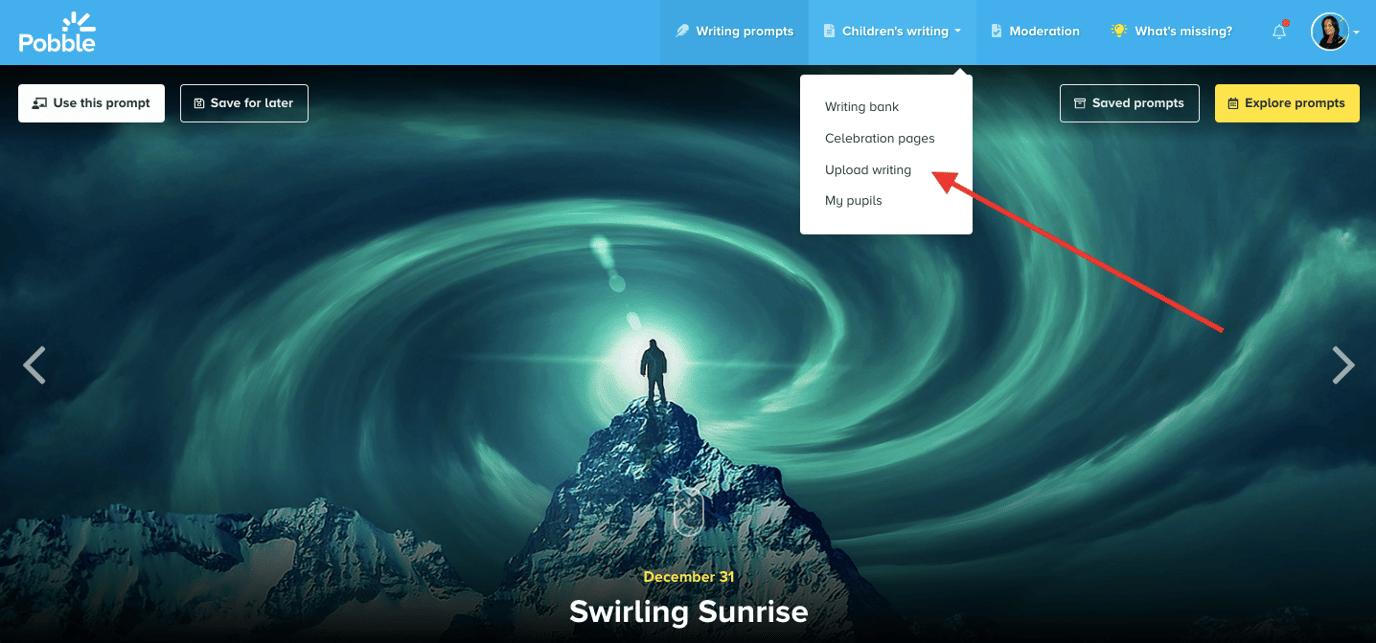Go to next prompt with right arrow
The width and height of the screenshot is (1376, 643).
[1343, 365]
